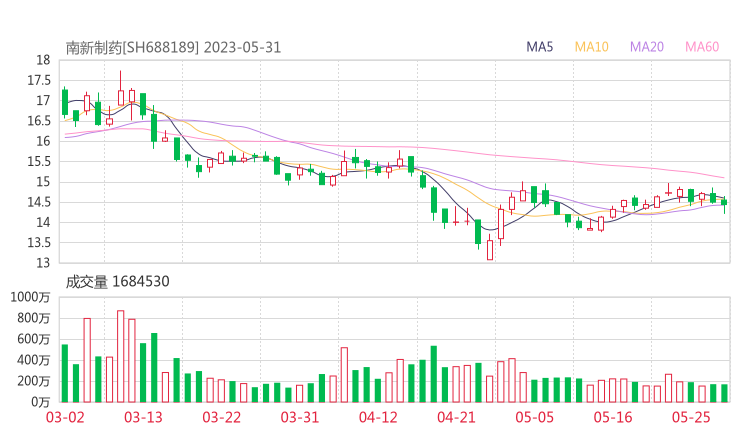Click the MA20 legend label
This screenshot has width=740, height=440.
tap(647, 47)
